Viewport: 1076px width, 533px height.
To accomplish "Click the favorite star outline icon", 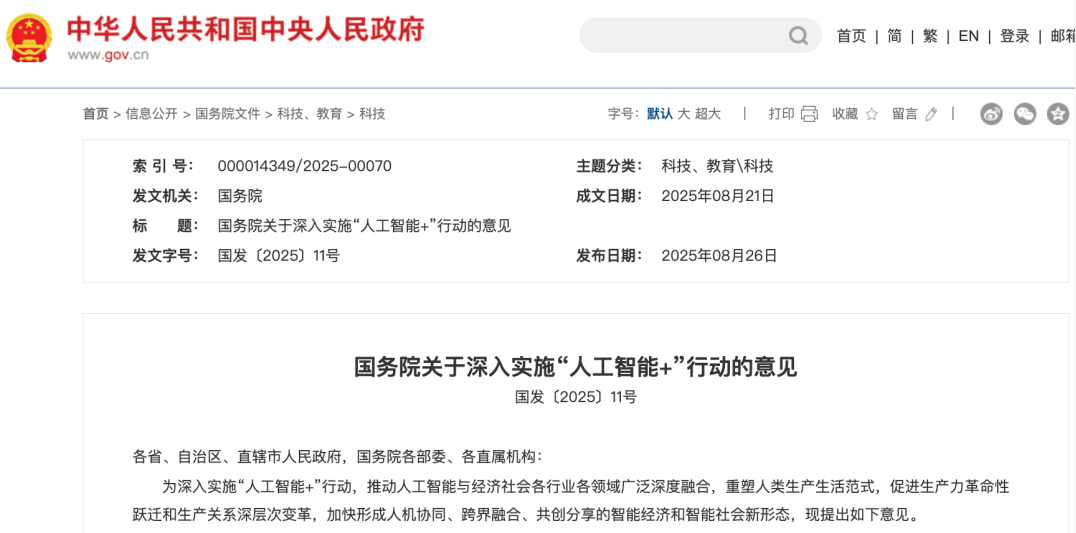I will (x=872, y=114).
